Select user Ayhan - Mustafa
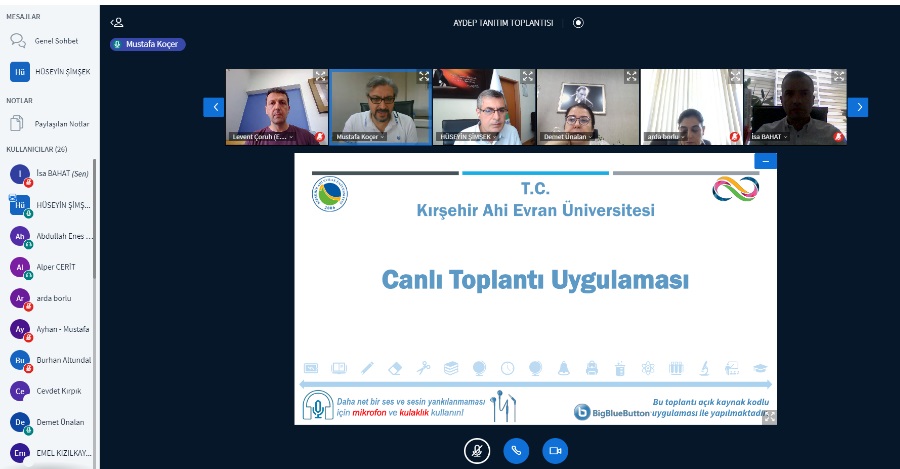 point(50,329)
